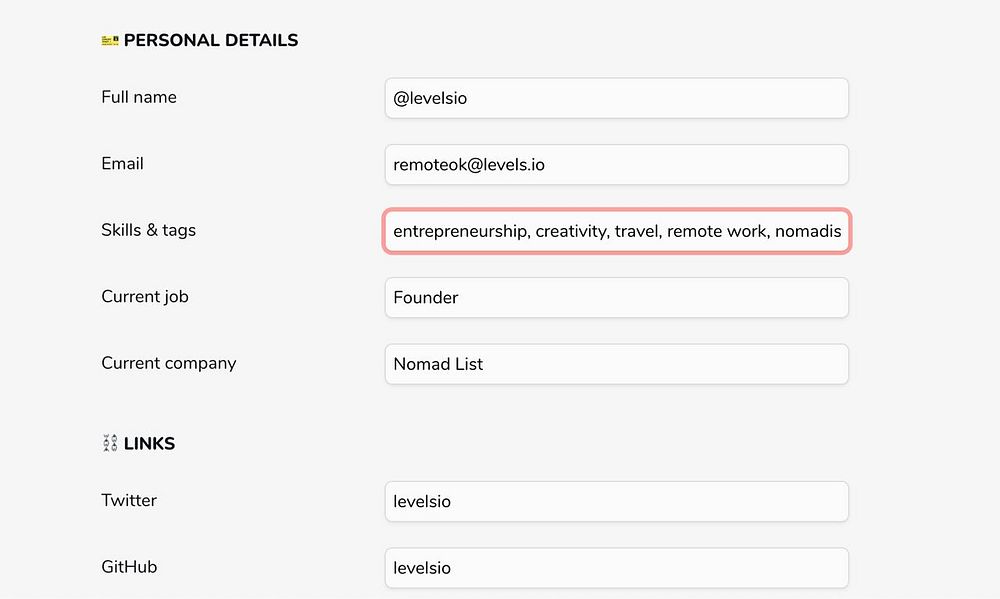Screen dimensions: 1000x599
Task: Click the PERSONAL DETAILS section heading
Action: [211, 41]
